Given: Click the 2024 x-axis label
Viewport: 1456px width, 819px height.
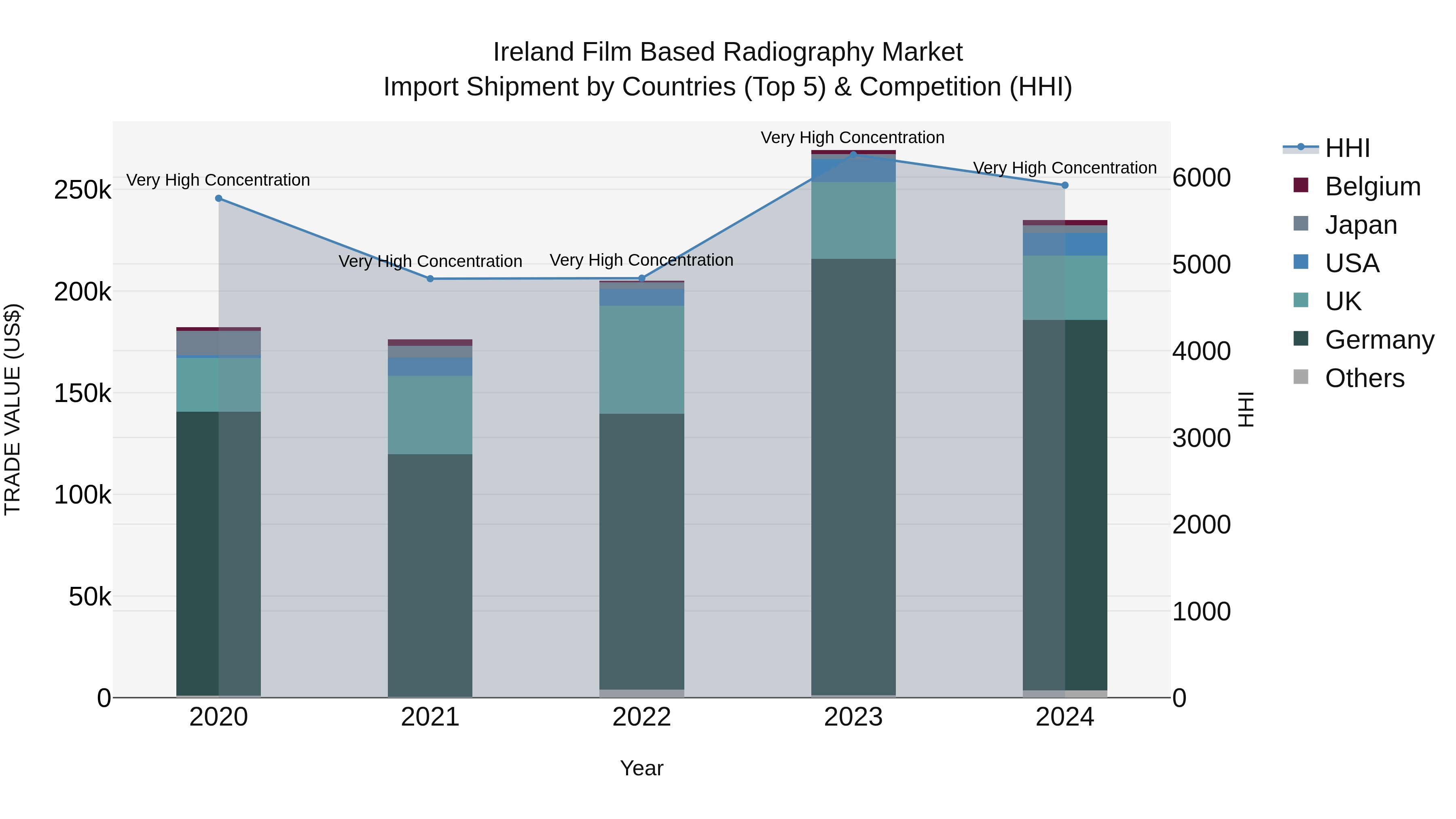Looking at the screenshot, I should (1065, 717).
